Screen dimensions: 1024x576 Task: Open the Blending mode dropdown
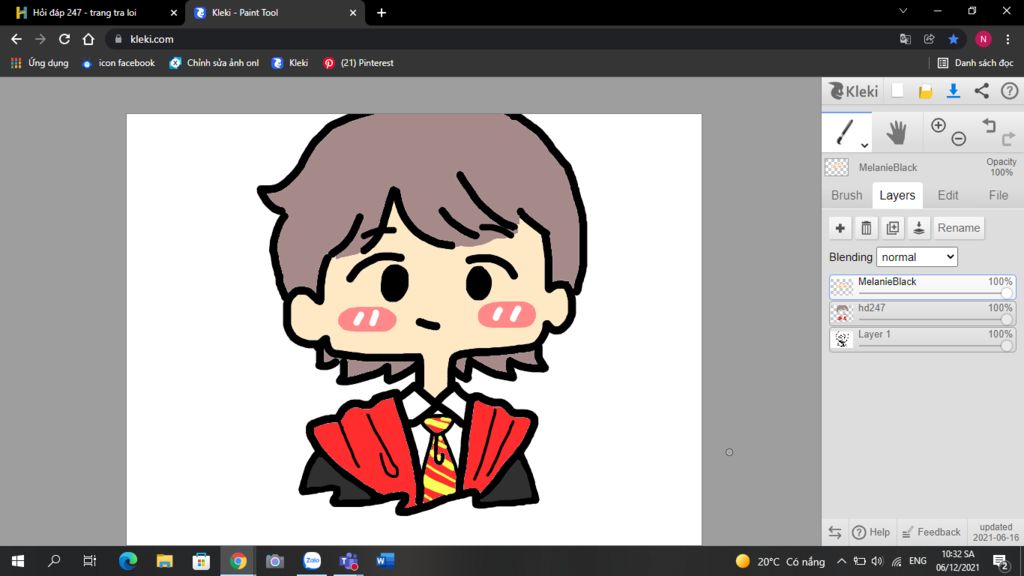pyautogui.click(x=916, y=257)
